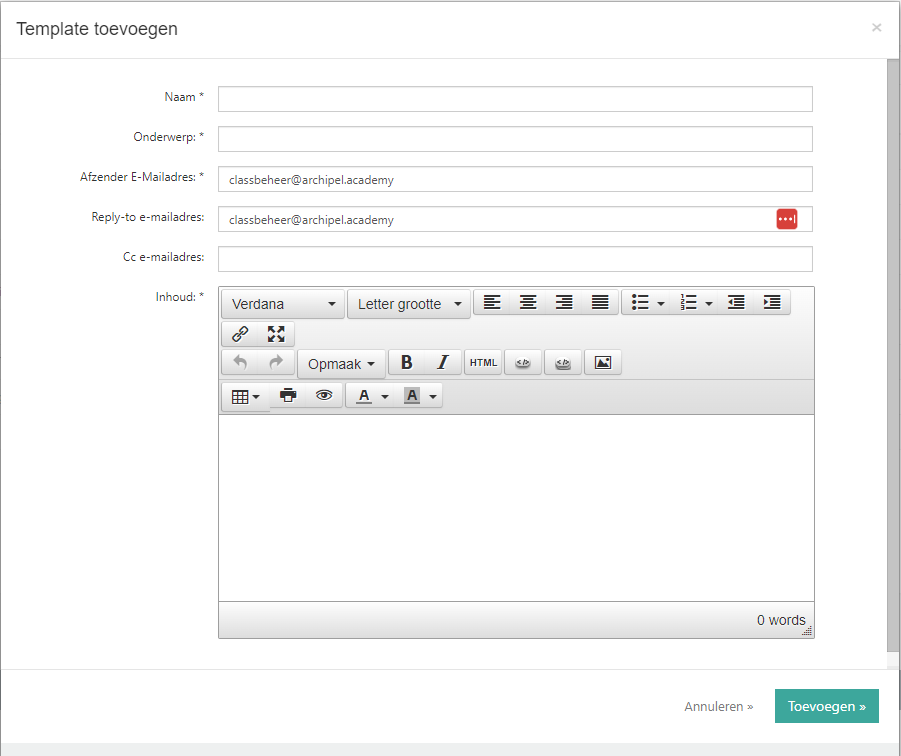Open the Verdana font family dropdown
The height and width of the screenshot is (756, 901).
[283, 304]
